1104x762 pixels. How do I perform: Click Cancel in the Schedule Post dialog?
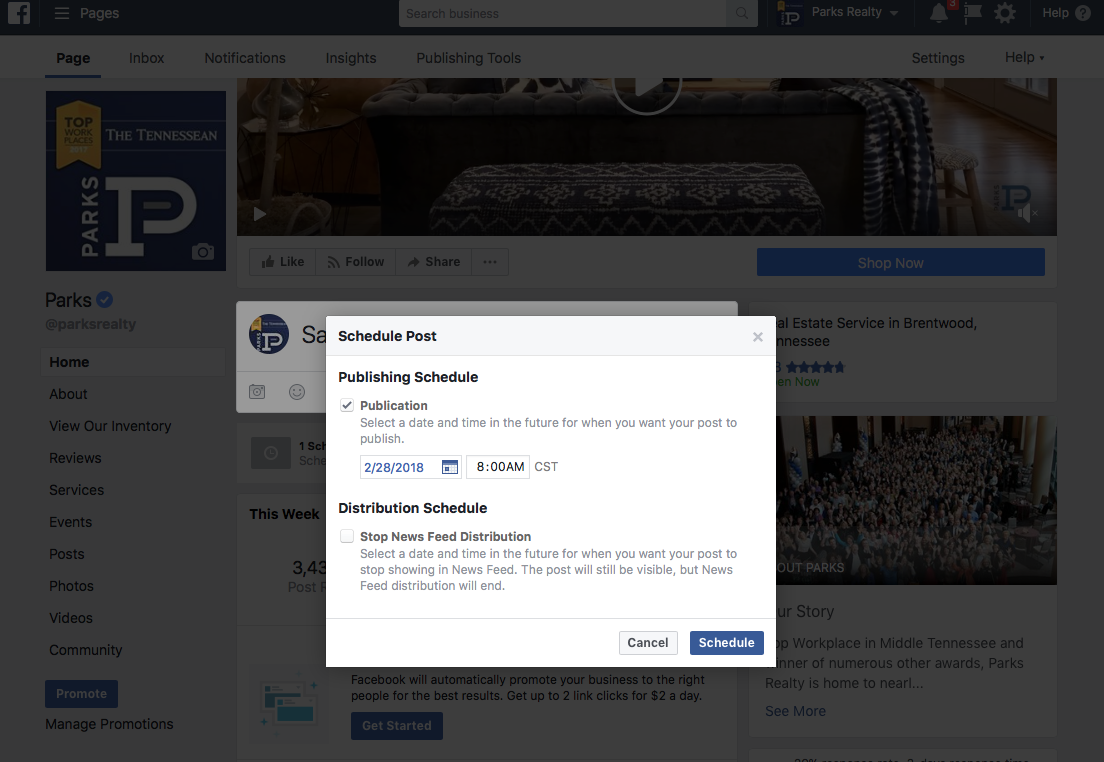point(648,643)
